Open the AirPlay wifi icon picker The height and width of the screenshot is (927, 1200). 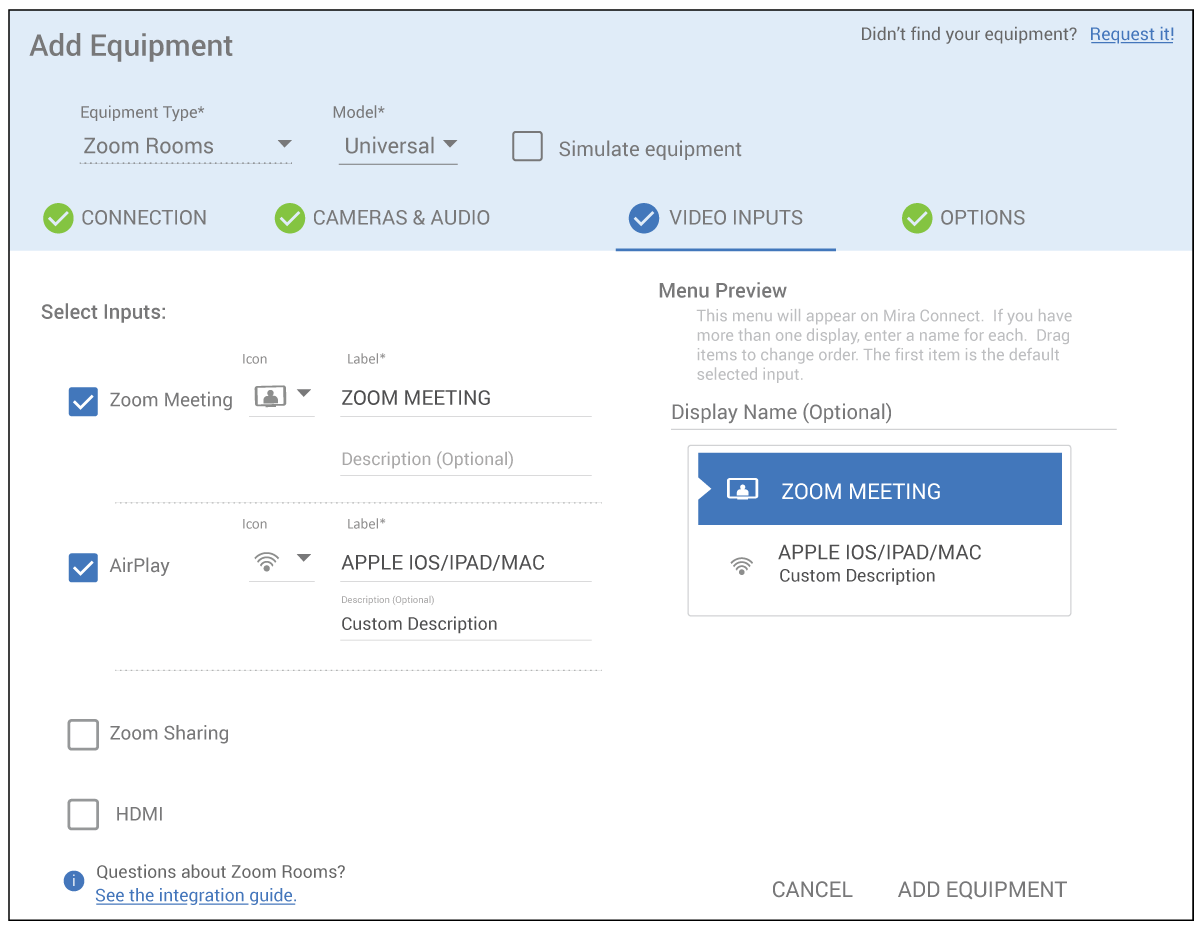tap(281, 561)
